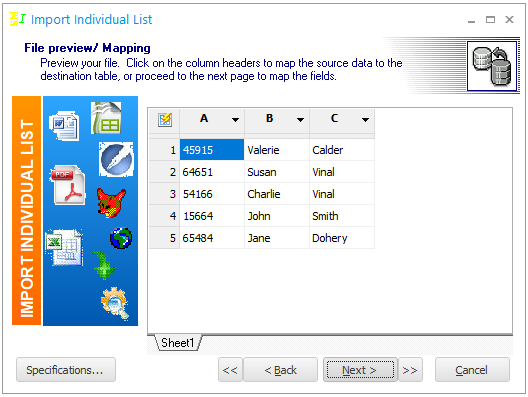This screenshot has width=528, height=397.
Task: Select row header number 4
Action: (x=164, y=216)
